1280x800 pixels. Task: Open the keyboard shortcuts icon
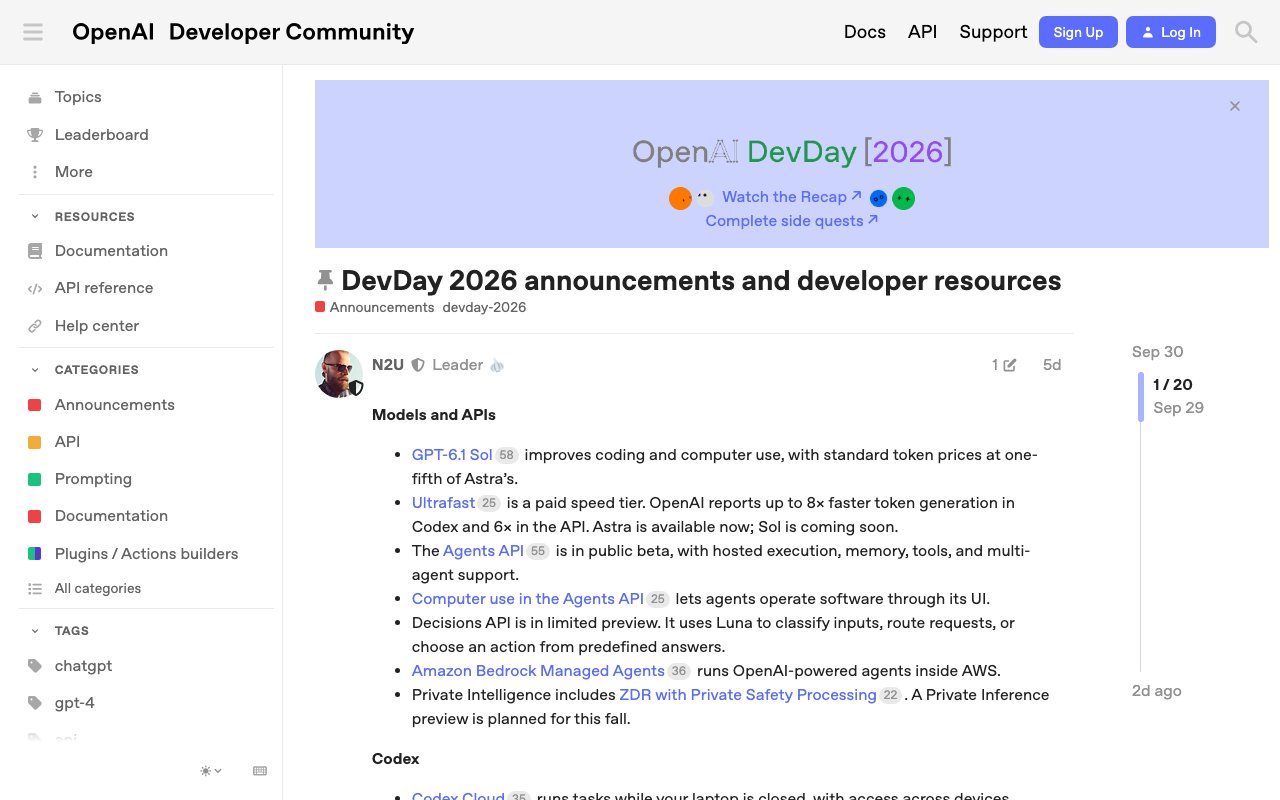tap(260, 771)
